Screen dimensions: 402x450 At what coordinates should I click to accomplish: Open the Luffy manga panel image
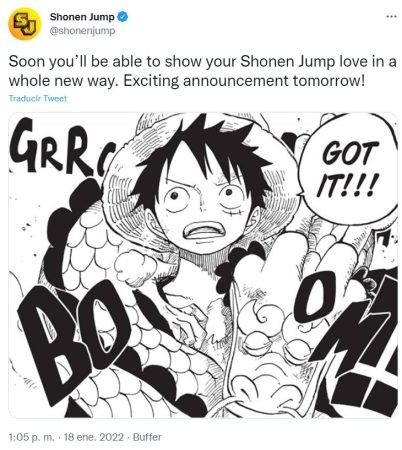coord(203,265)
